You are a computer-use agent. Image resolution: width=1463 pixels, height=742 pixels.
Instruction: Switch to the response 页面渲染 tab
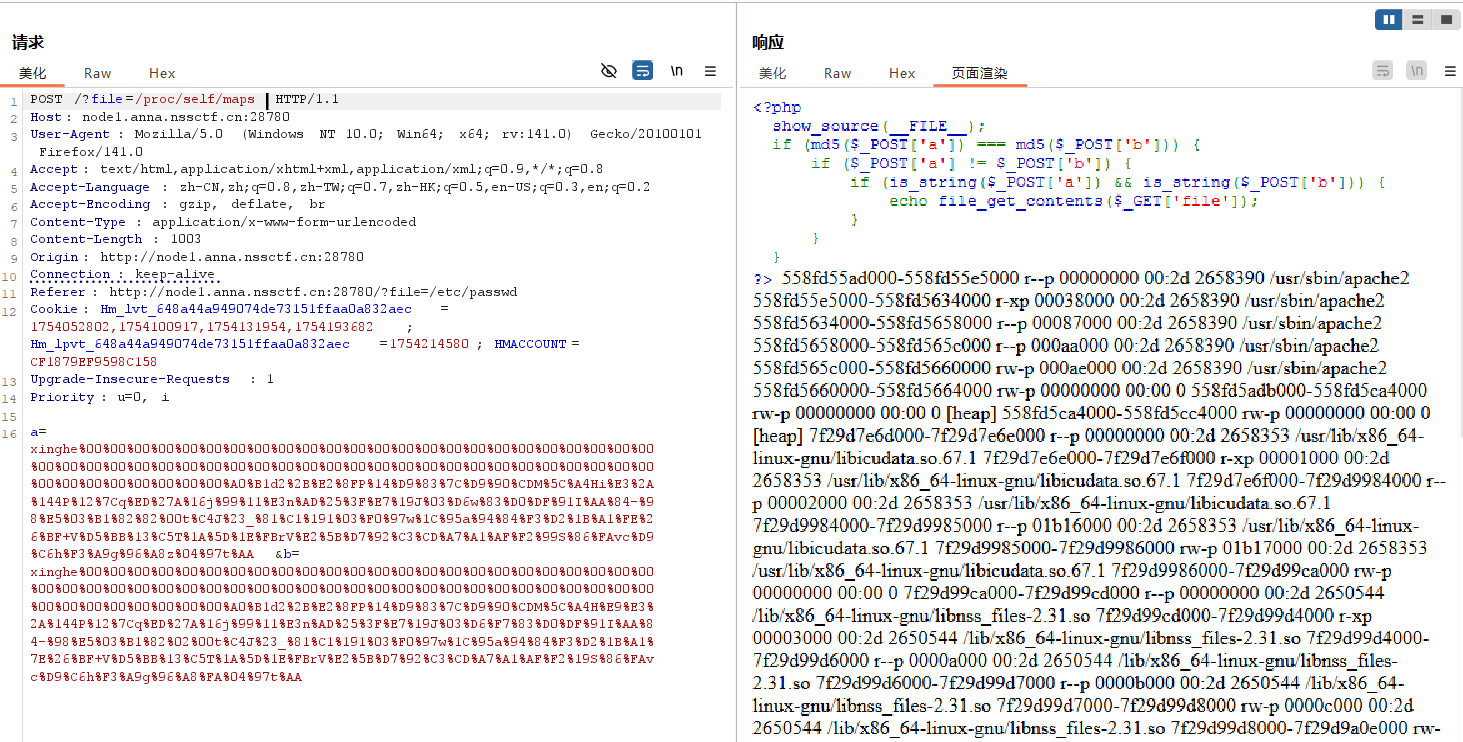979,73
